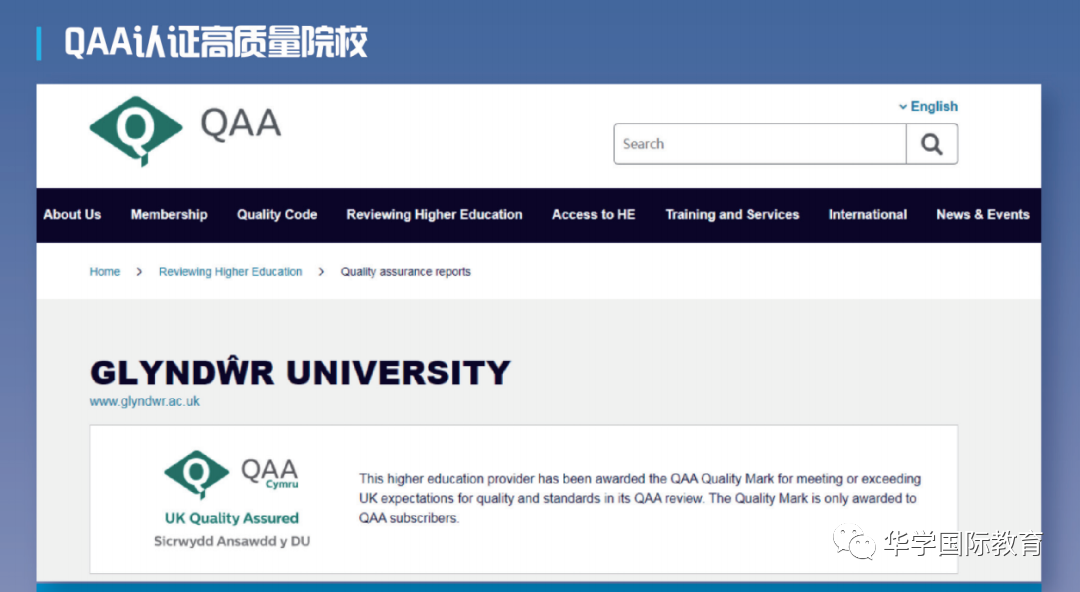The image size is (1080, 592).
Task: Click the magnifier search button
Action: click(931, 144)
